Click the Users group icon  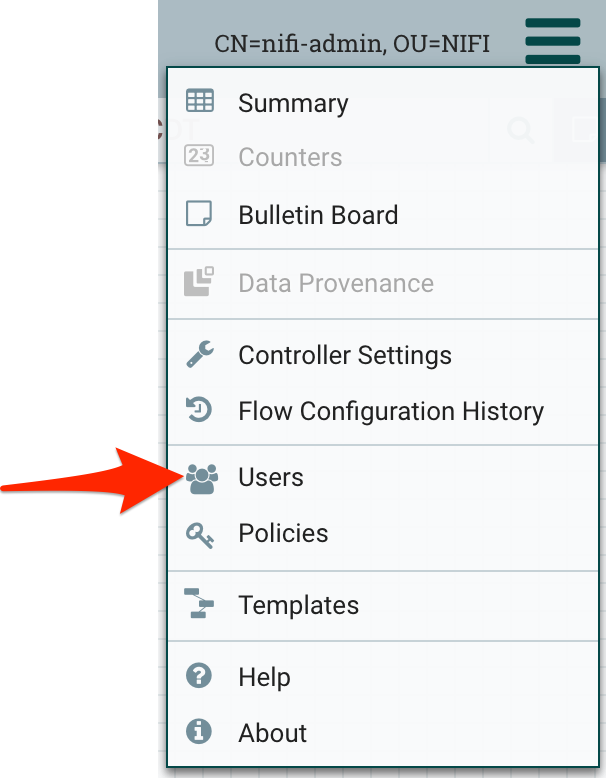tap(201, 478)
